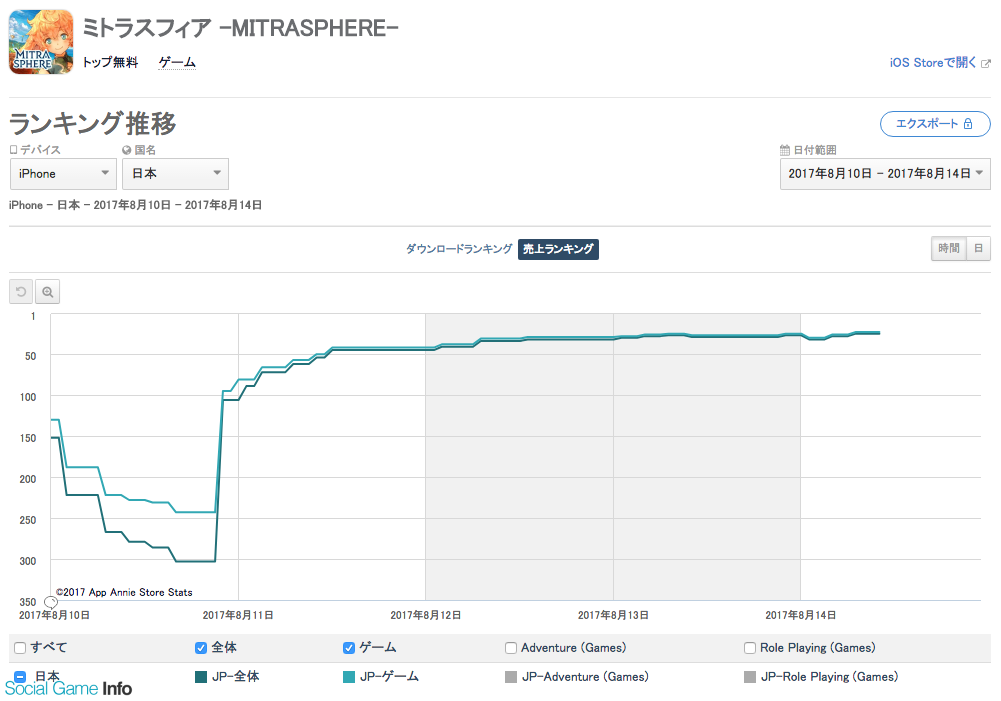Viewport: 1001px width, 701px height.
Task: Click the ゲーム category link under title
Action: 177,63
